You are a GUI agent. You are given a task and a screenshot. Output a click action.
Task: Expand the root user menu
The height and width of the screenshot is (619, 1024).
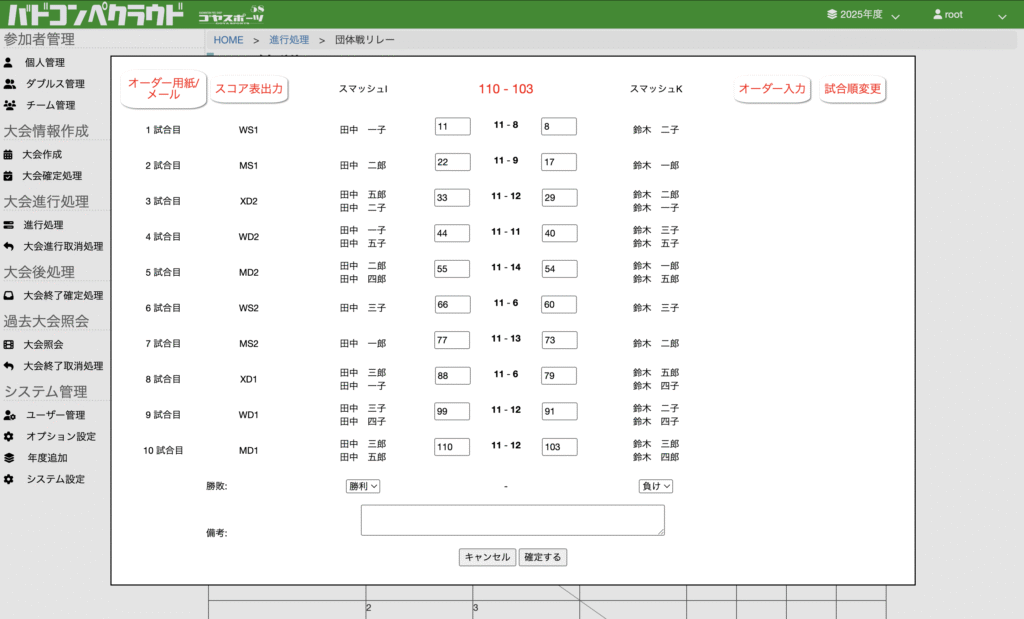pyautogui.click(x=968, y=15)
